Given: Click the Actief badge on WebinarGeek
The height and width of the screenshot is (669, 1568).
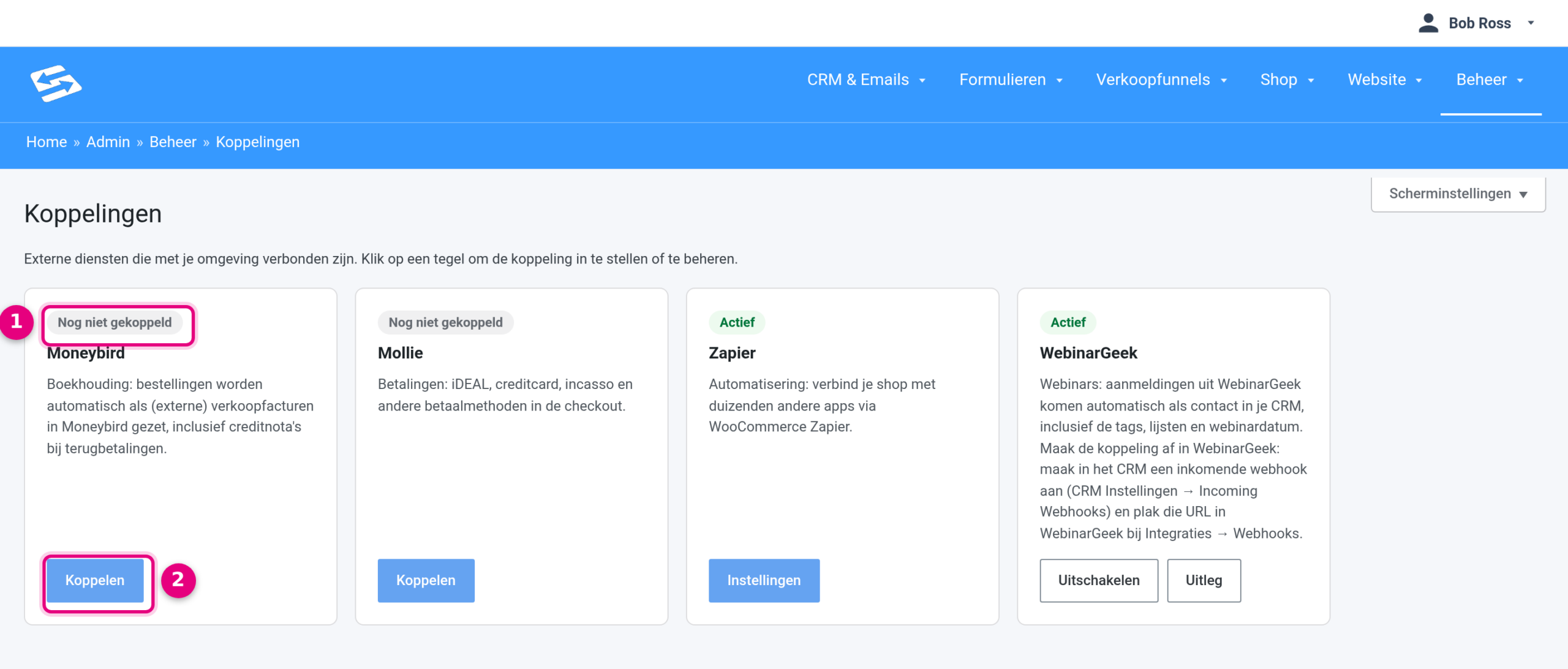Looking at the screenshot, I should (x=1068, y=322).
